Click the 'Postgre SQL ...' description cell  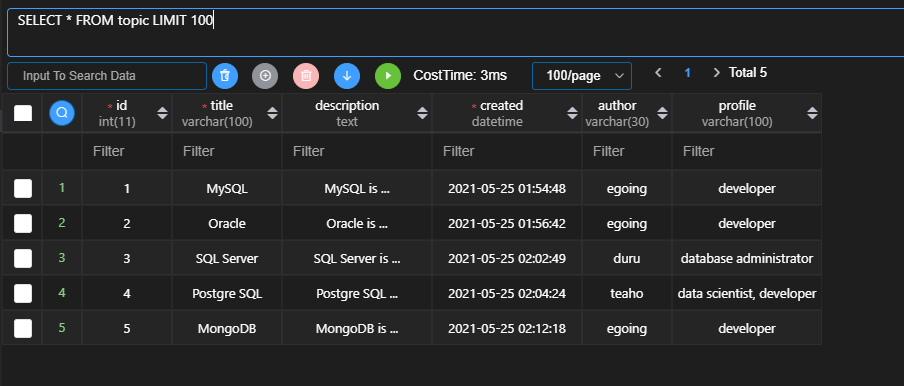(x=357, y=294)
